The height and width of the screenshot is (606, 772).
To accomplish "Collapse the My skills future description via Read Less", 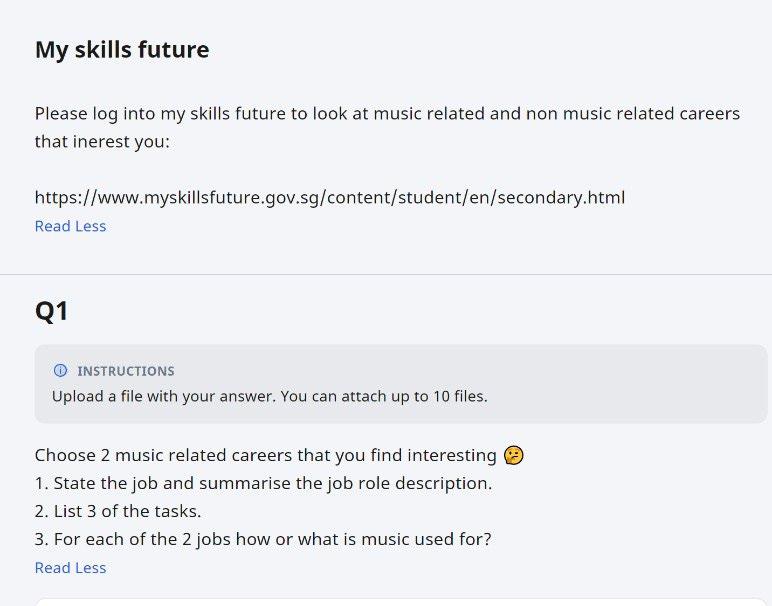I will 70,226.
